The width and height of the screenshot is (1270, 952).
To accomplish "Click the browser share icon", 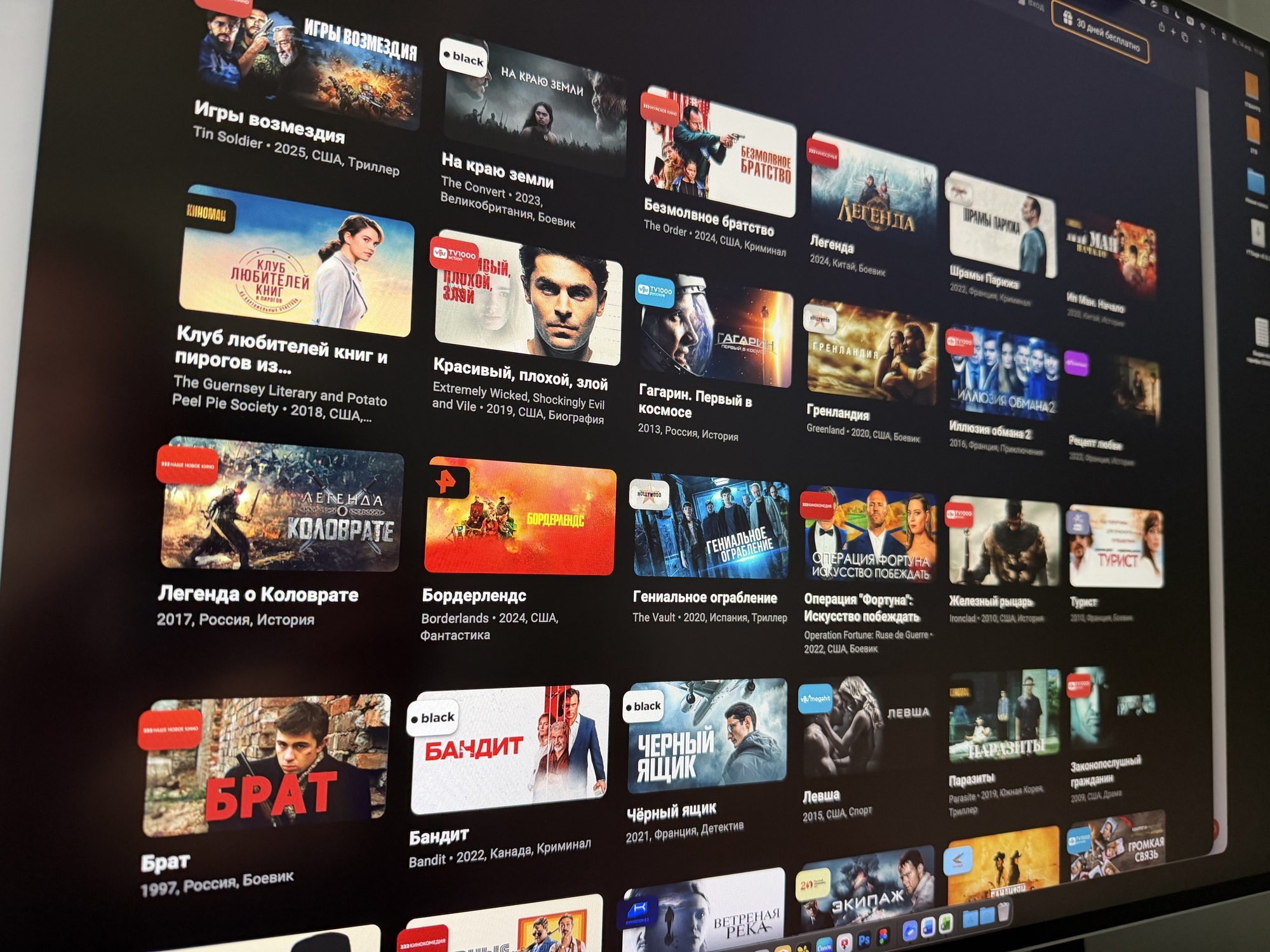I will 1162,27.
